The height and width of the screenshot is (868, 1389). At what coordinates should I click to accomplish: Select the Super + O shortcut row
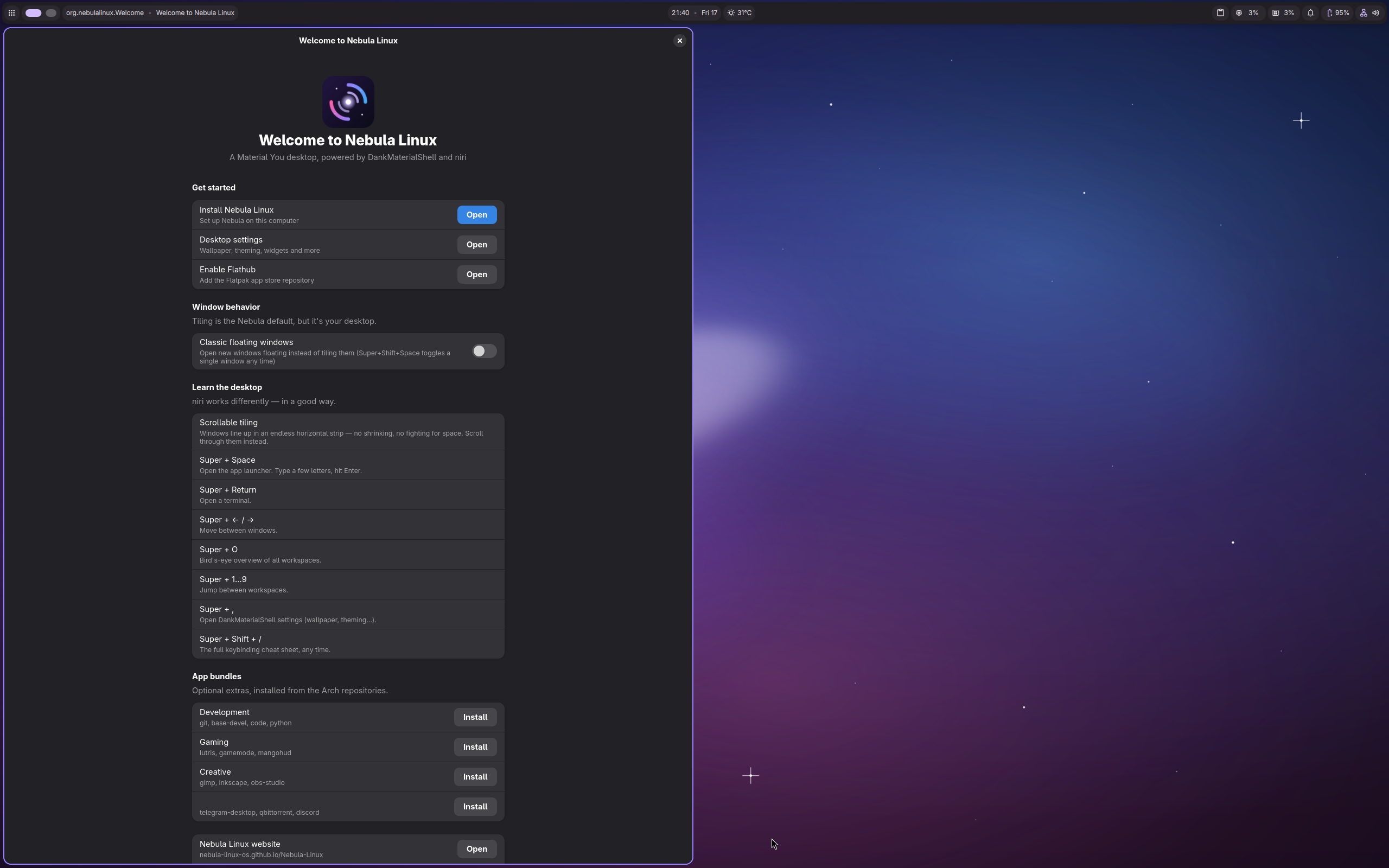(348, 554)
